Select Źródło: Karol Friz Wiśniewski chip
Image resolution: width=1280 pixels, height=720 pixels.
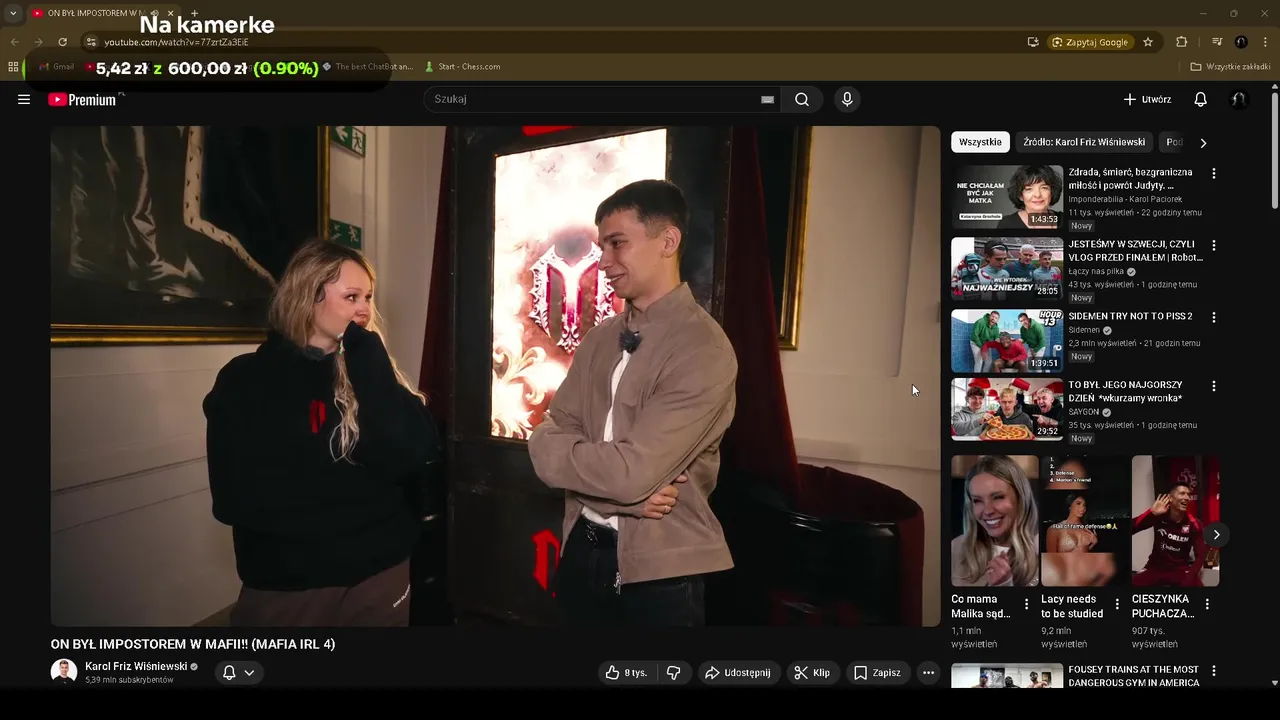click(1084, 142)
